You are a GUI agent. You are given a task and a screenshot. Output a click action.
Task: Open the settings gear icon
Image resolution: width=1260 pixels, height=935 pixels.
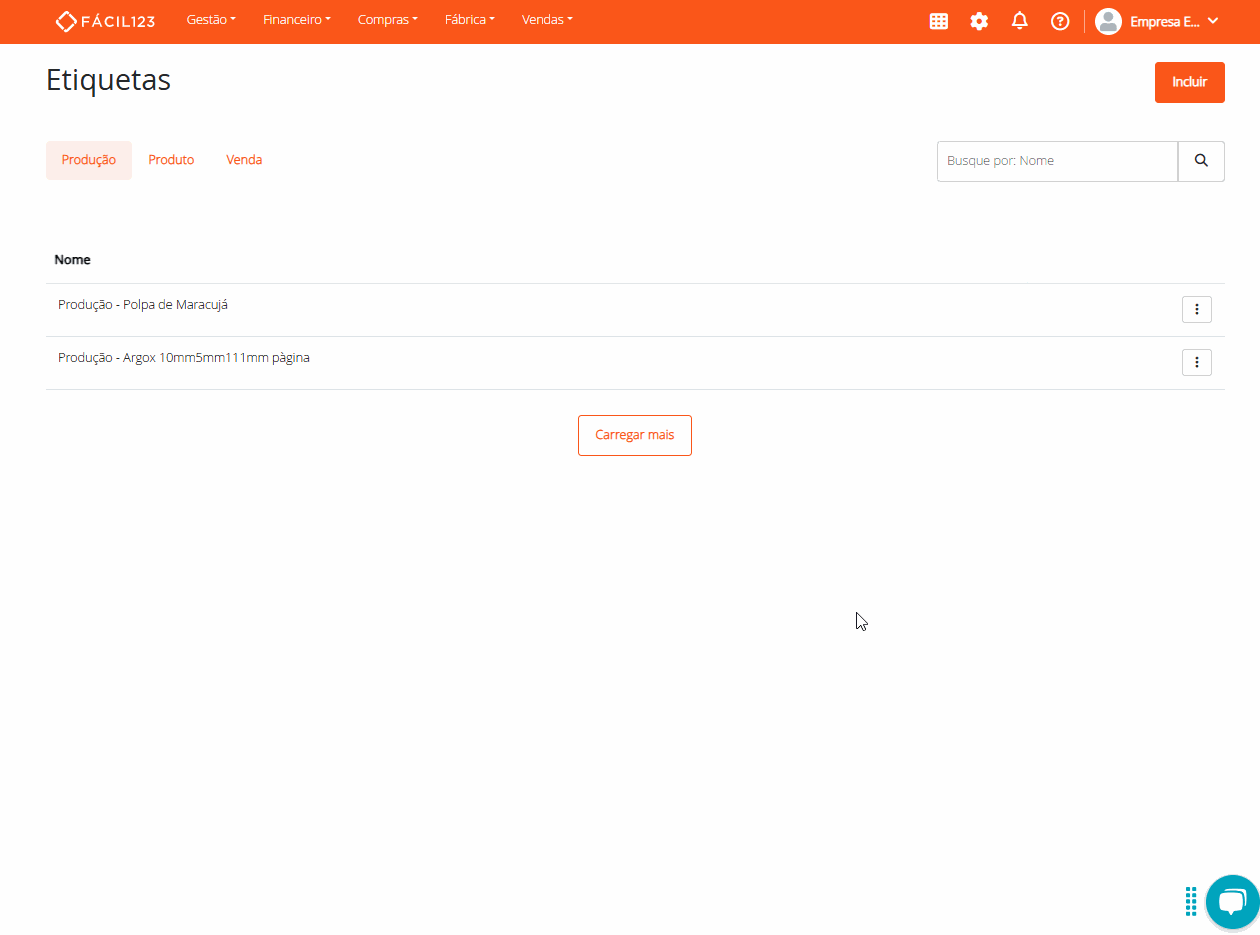point(979,21)
